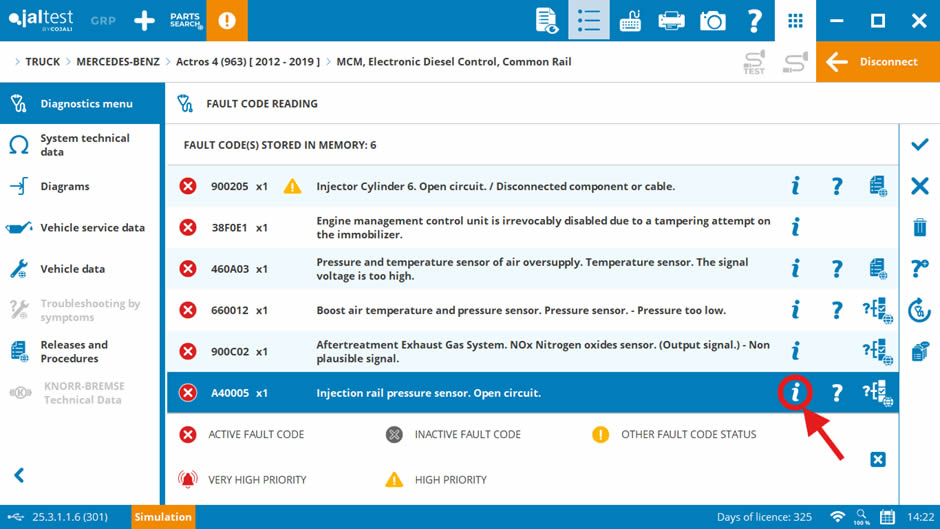Open help for fault 460A03

[x=837, y=269]
